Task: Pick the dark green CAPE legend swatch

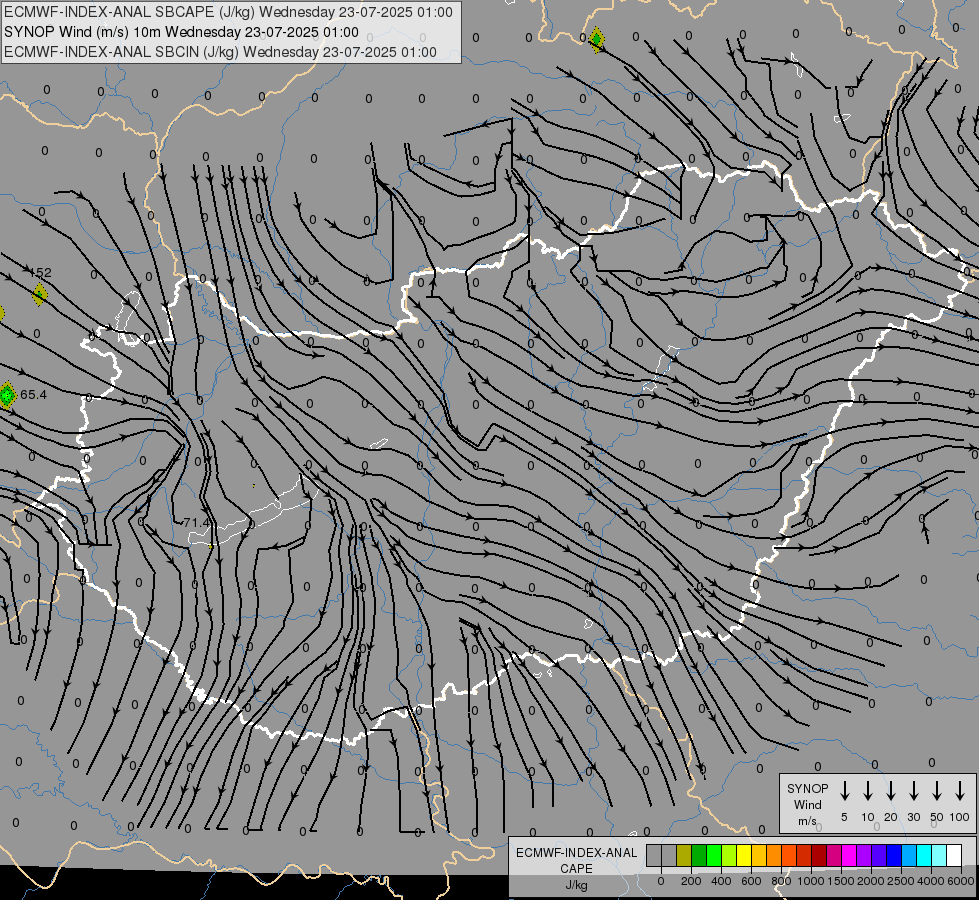Action: (x=699, y=855)
